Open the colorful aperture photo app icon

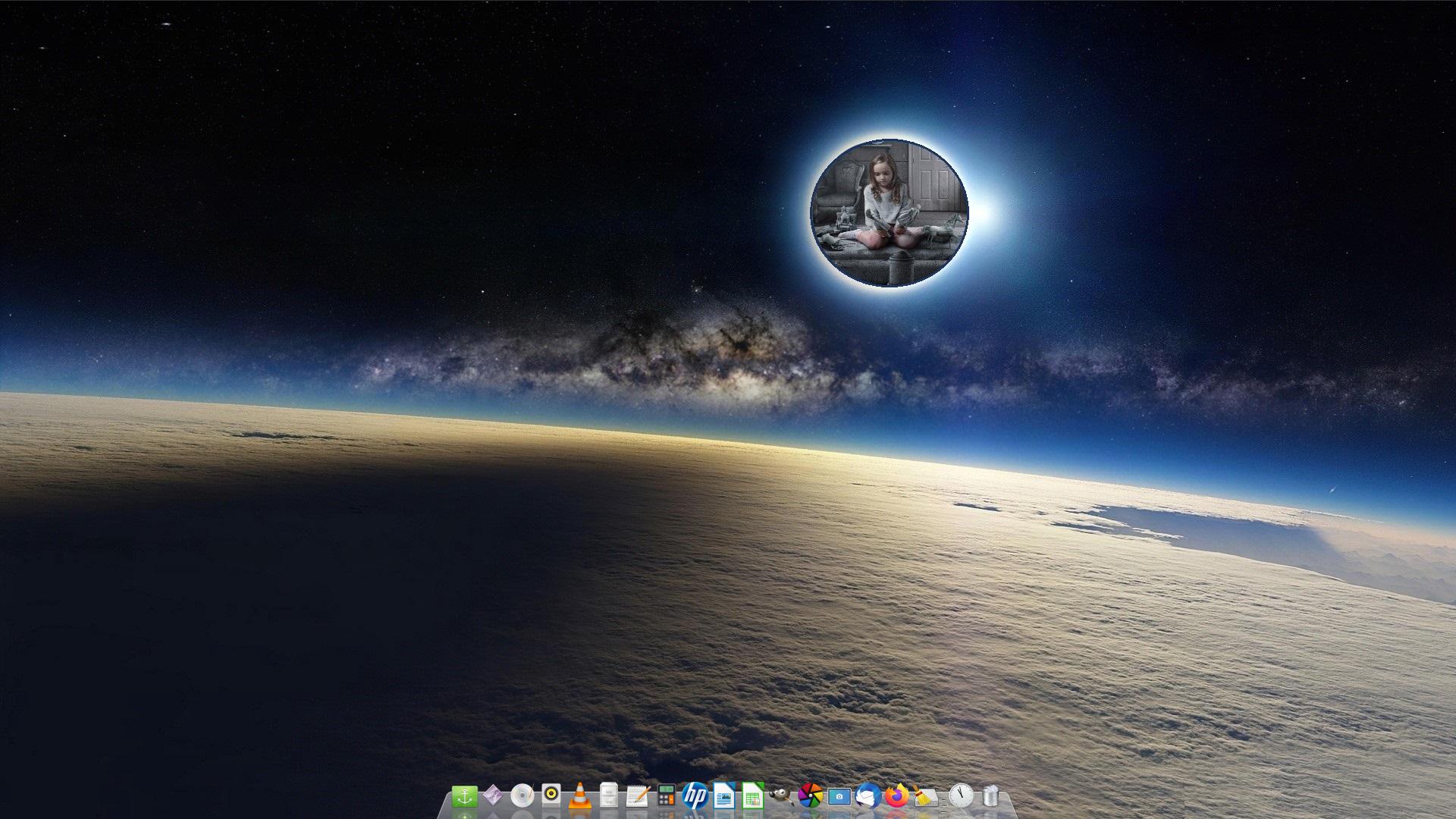811,796
